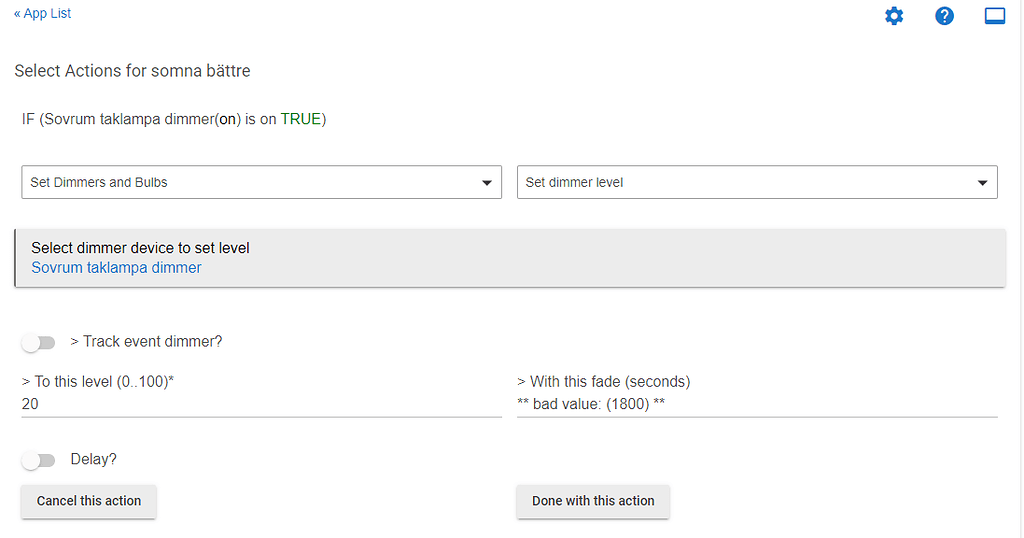Click the To this level input showing 20
This screenshot has height=538, width=1024.
pyautogui.click(x=261, y=404)
